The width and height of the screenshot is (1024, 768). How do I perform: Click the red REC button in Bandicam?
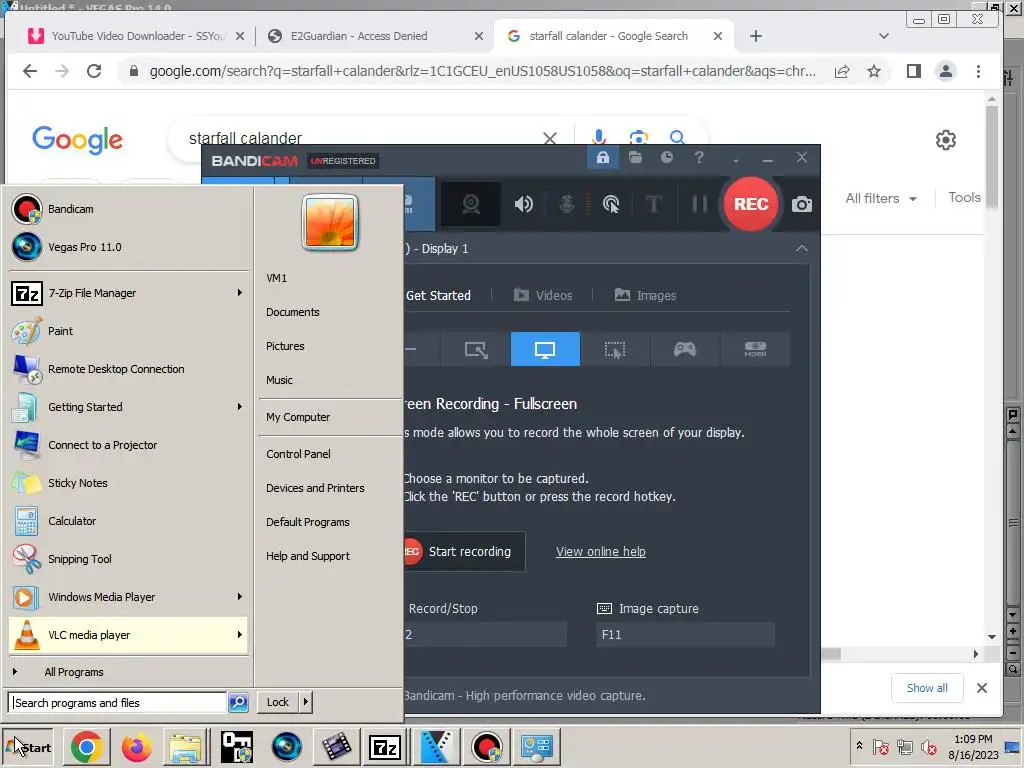click(x=750, y=204)
